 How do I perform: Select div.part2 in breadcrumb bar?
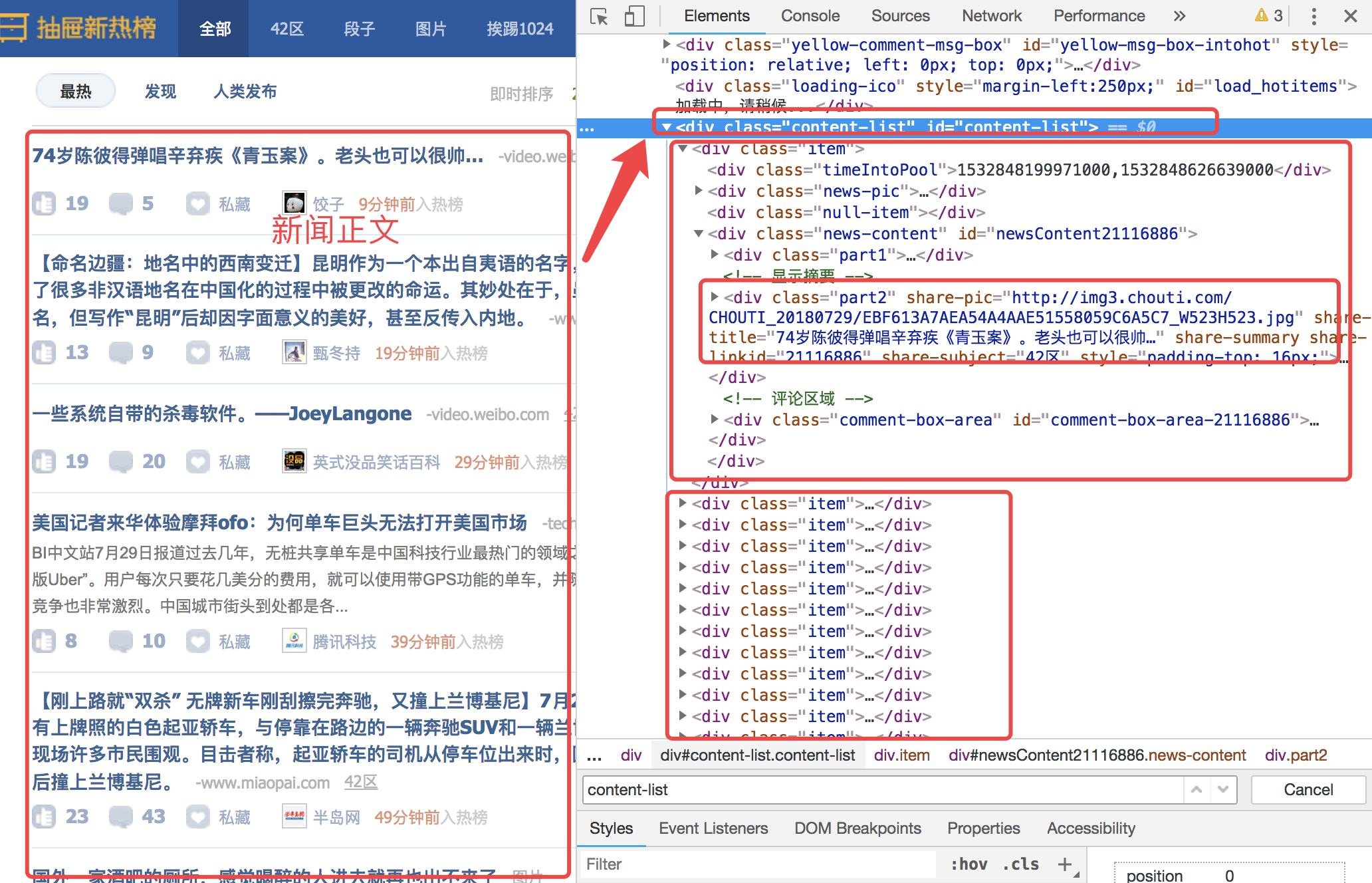coord(1295,755)
